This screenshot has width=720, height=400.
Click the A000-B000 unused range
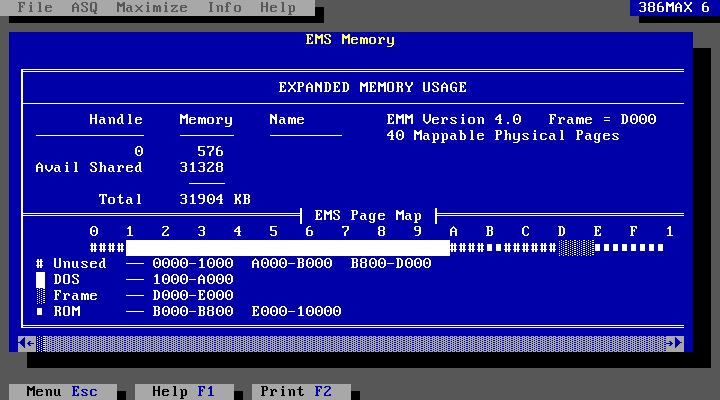(292, 264)
